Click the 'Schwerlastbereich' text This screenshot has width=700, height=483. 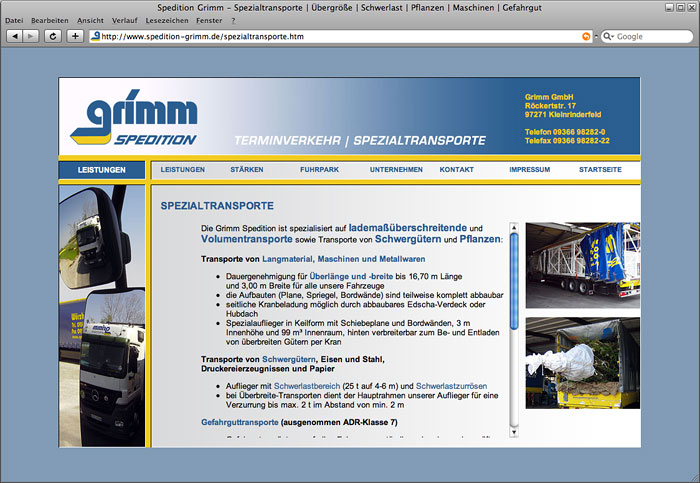point(307,386)
